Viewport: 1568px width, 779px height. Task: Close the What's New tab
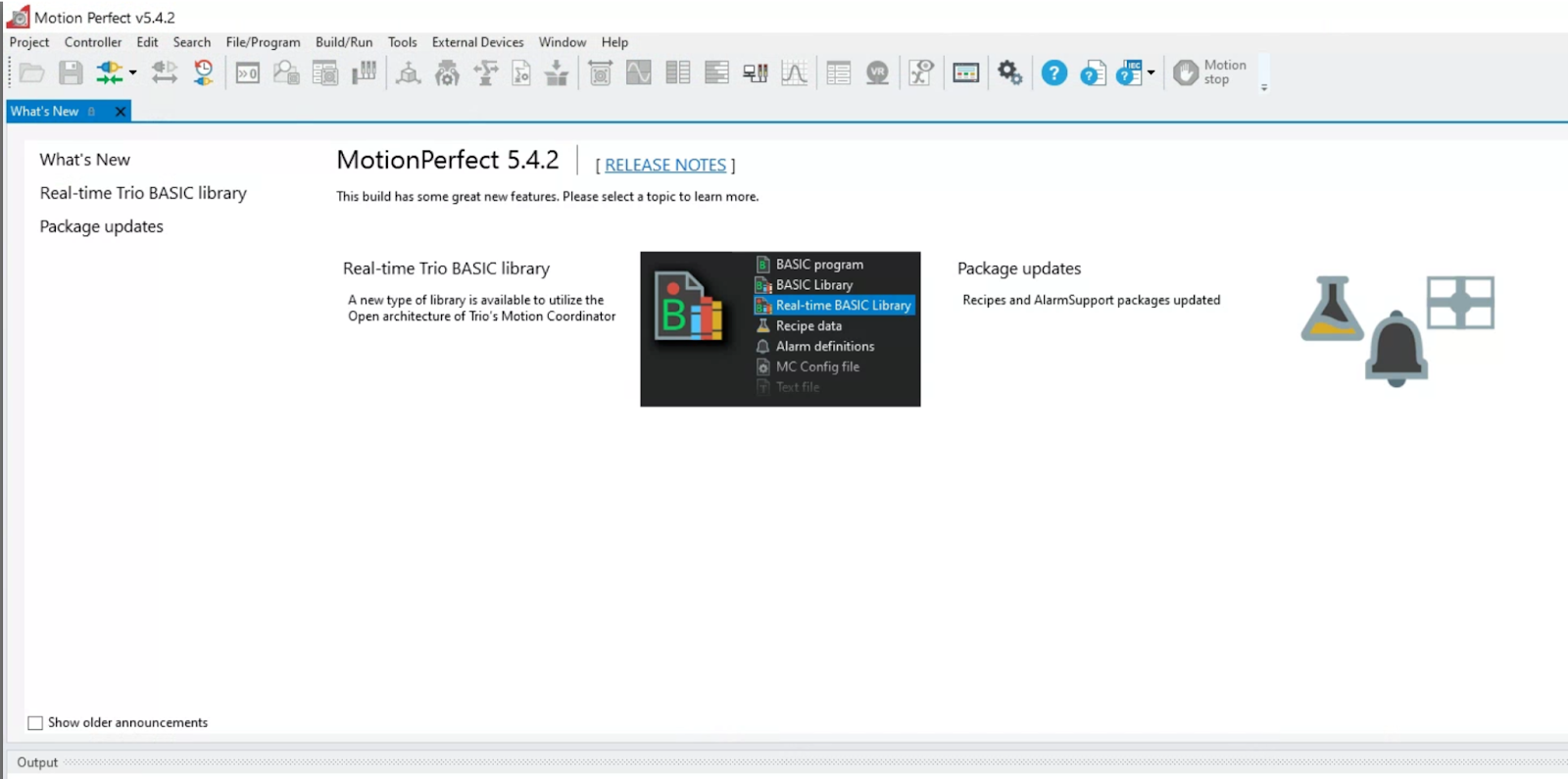120,112
